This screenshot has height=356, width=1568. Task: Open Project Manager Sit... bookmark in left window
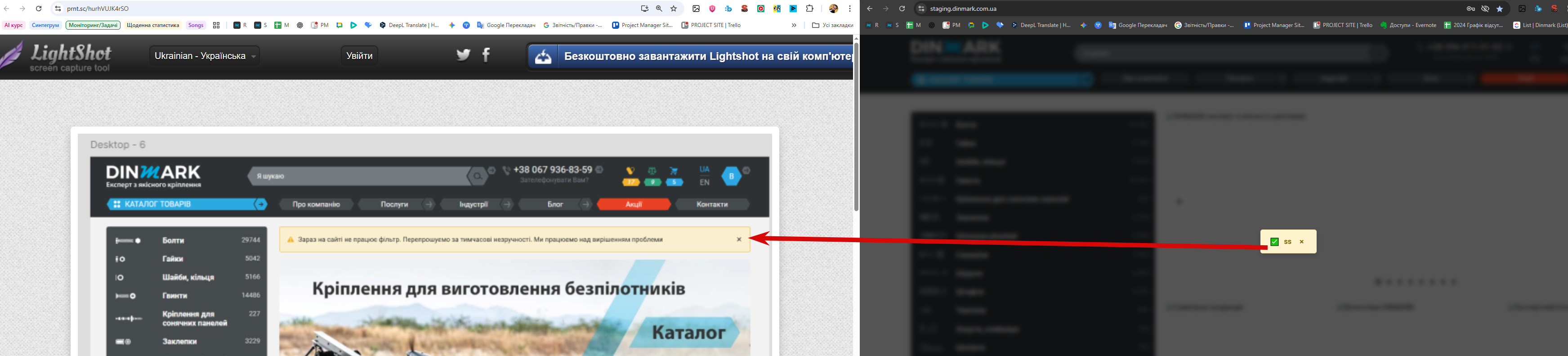click(x=642, y=25)
